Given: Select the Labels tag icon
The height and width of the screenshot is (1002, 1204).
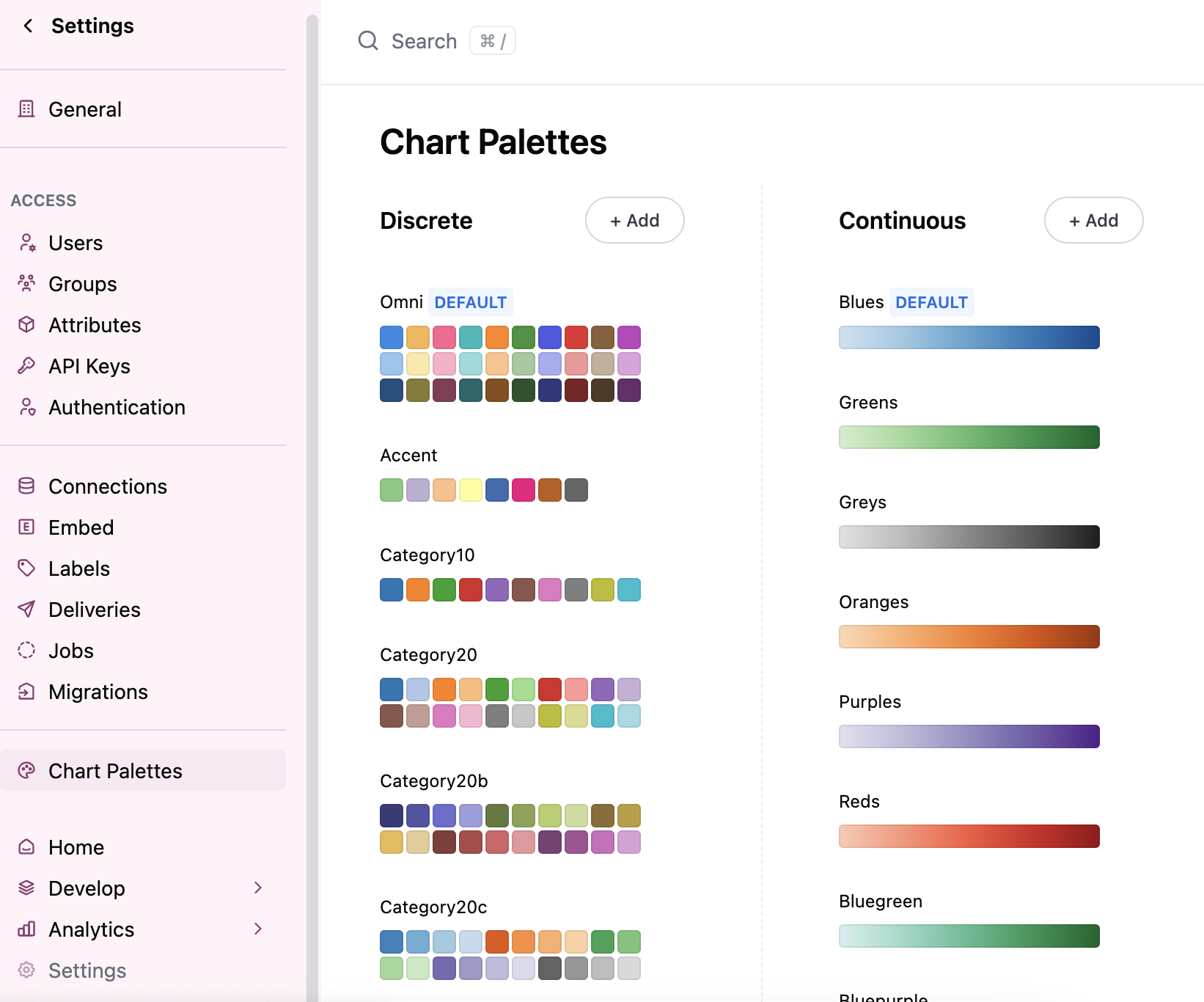Looking at the screenshot, I should tap(27, 568).
